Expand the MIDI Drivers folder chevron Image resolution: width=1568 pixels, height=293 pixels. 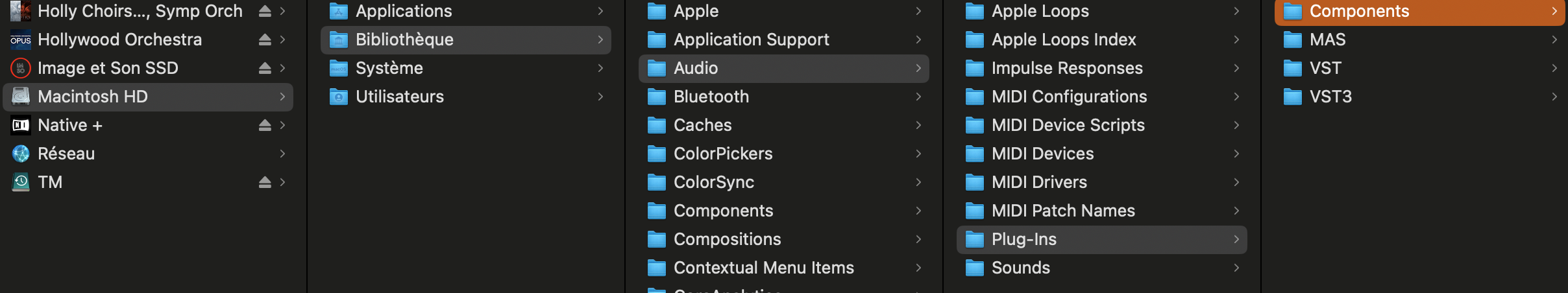click(1236, 182)
